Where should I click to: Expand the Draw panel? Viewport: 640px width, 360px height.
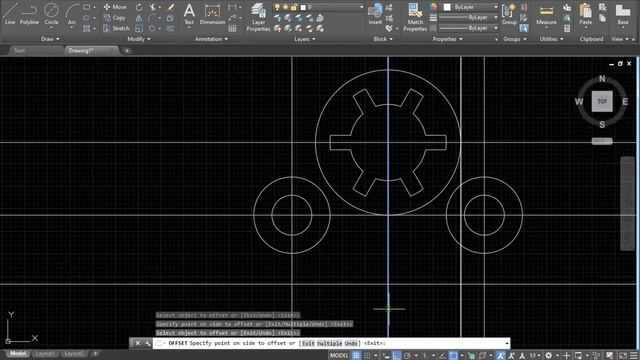pyautogui.click(x=50, y=39)
